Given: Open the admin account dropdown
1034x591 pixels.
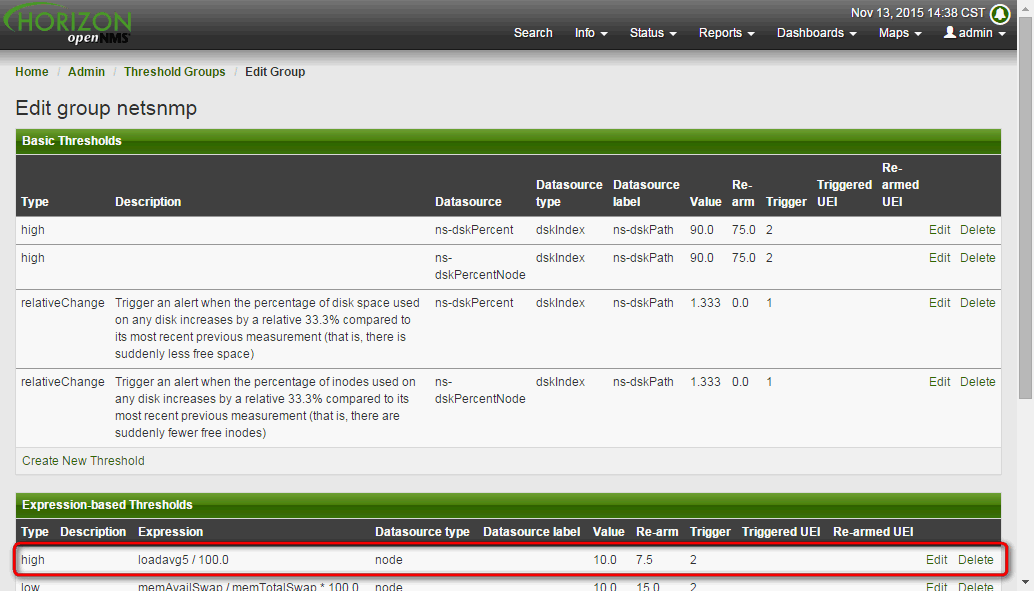Looking at the screenshot, I should [975, 32].
